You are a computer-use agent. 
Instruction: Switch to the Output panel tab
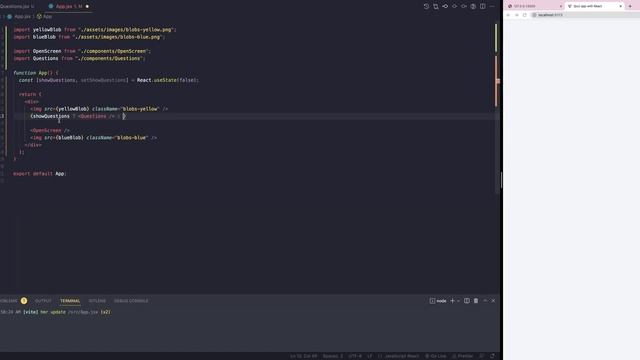[43, 301]
